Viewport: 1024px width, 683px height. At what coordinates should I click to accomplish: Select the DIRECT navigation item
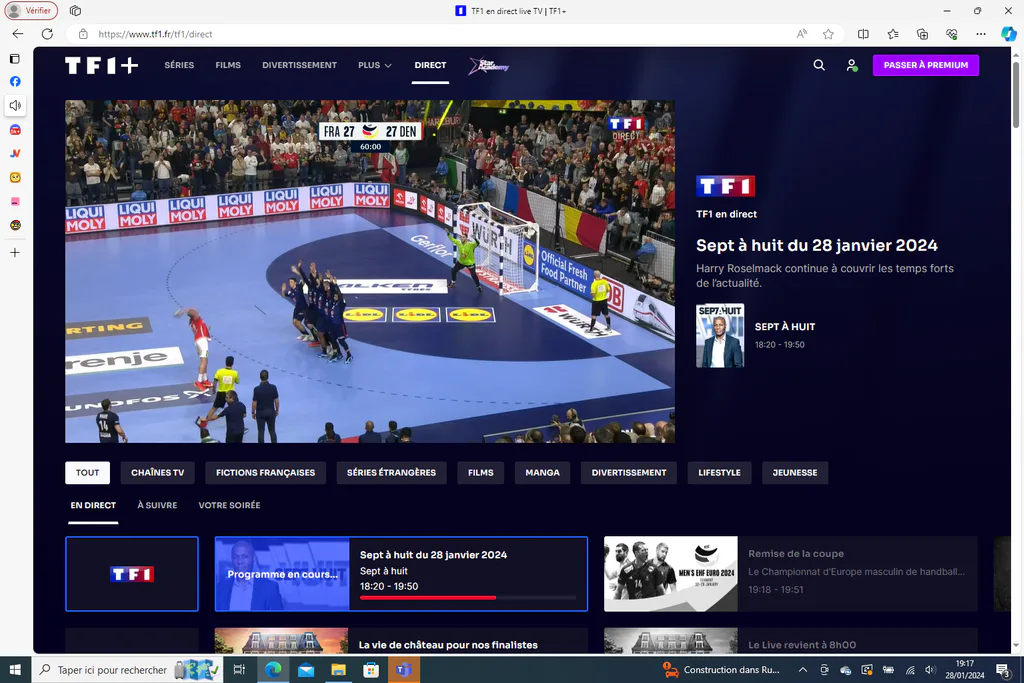click(430, 65)
